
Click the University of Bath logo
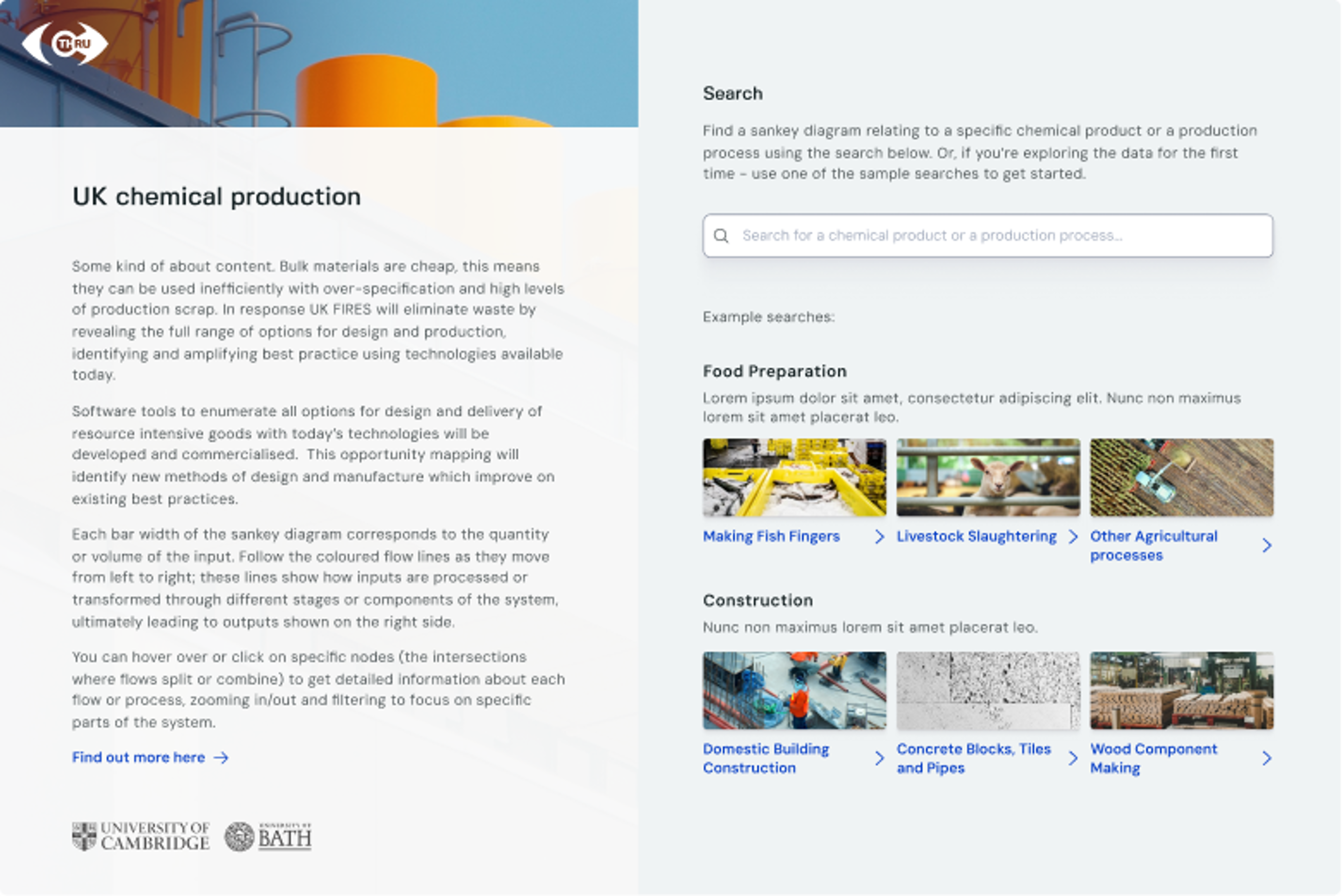click(x=268, y=837)
